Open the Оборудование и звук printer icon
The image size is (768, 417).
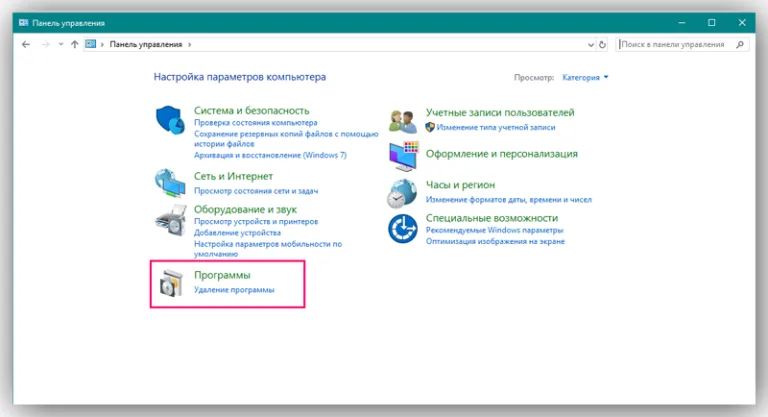point(171,221)
